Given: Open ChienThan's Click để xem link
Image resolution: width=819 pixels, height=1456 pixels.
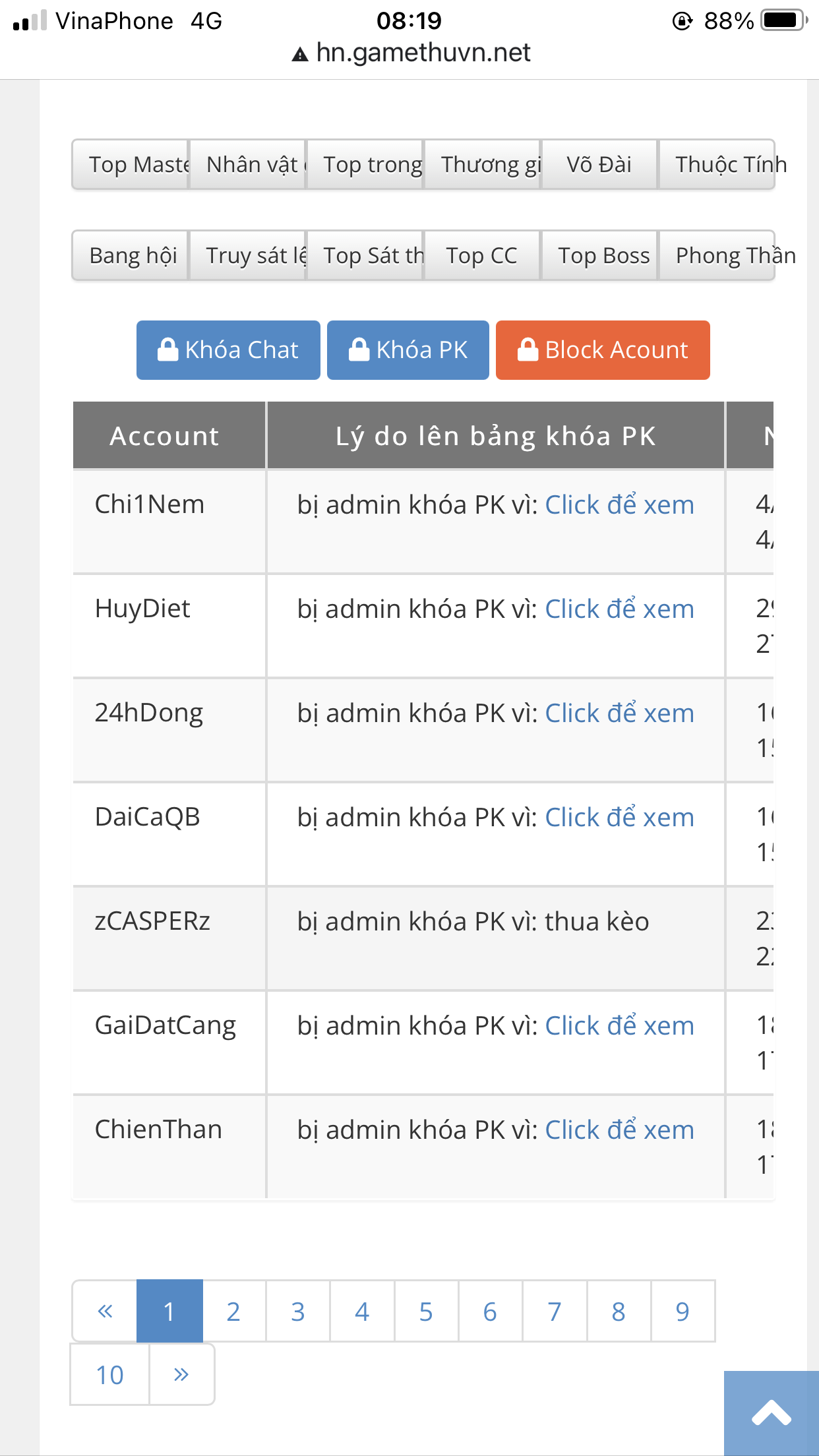Looking at the screenshot, I should click(x=619, y=1130).
